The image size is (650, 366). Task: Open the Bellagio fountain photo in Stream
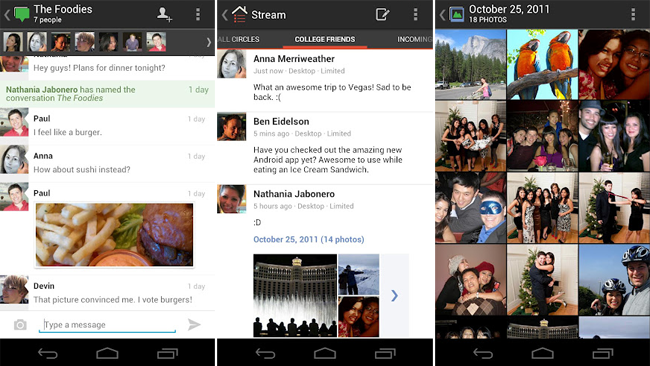click(x=295, y=296)
